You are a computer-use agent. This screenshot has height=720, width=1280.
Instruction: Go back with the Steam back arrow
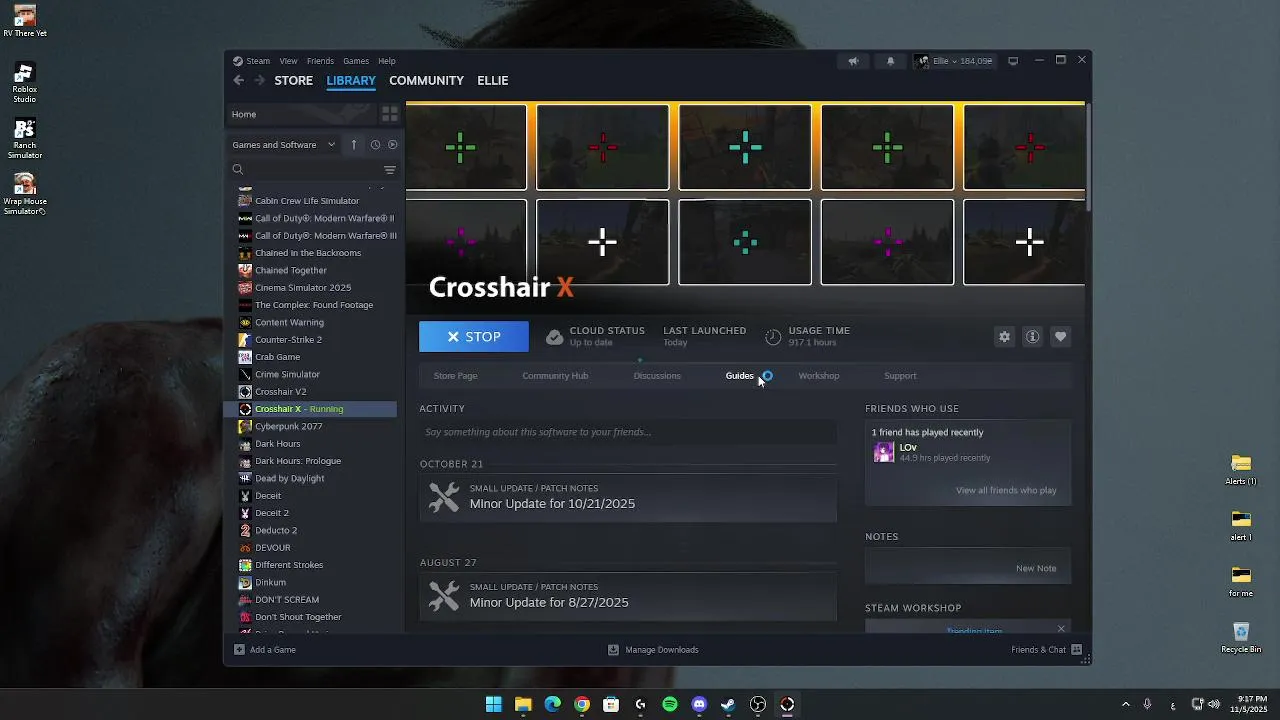[x=238, y=80]
